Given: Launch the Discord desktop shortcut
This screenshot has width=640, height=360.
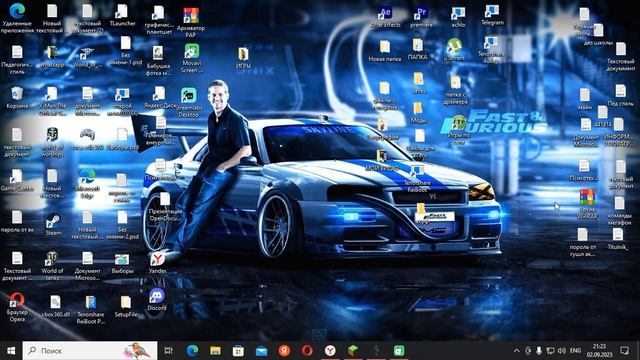Looking at the screenshot, I should [157, 300].
